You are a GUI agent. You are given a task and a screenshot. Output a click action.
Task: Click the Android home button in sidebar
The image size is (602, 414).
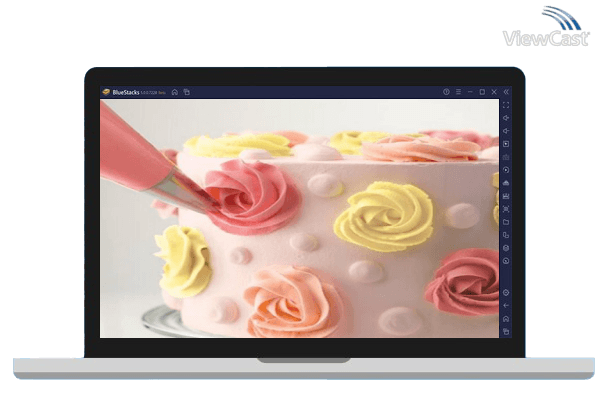click(506, 319)
